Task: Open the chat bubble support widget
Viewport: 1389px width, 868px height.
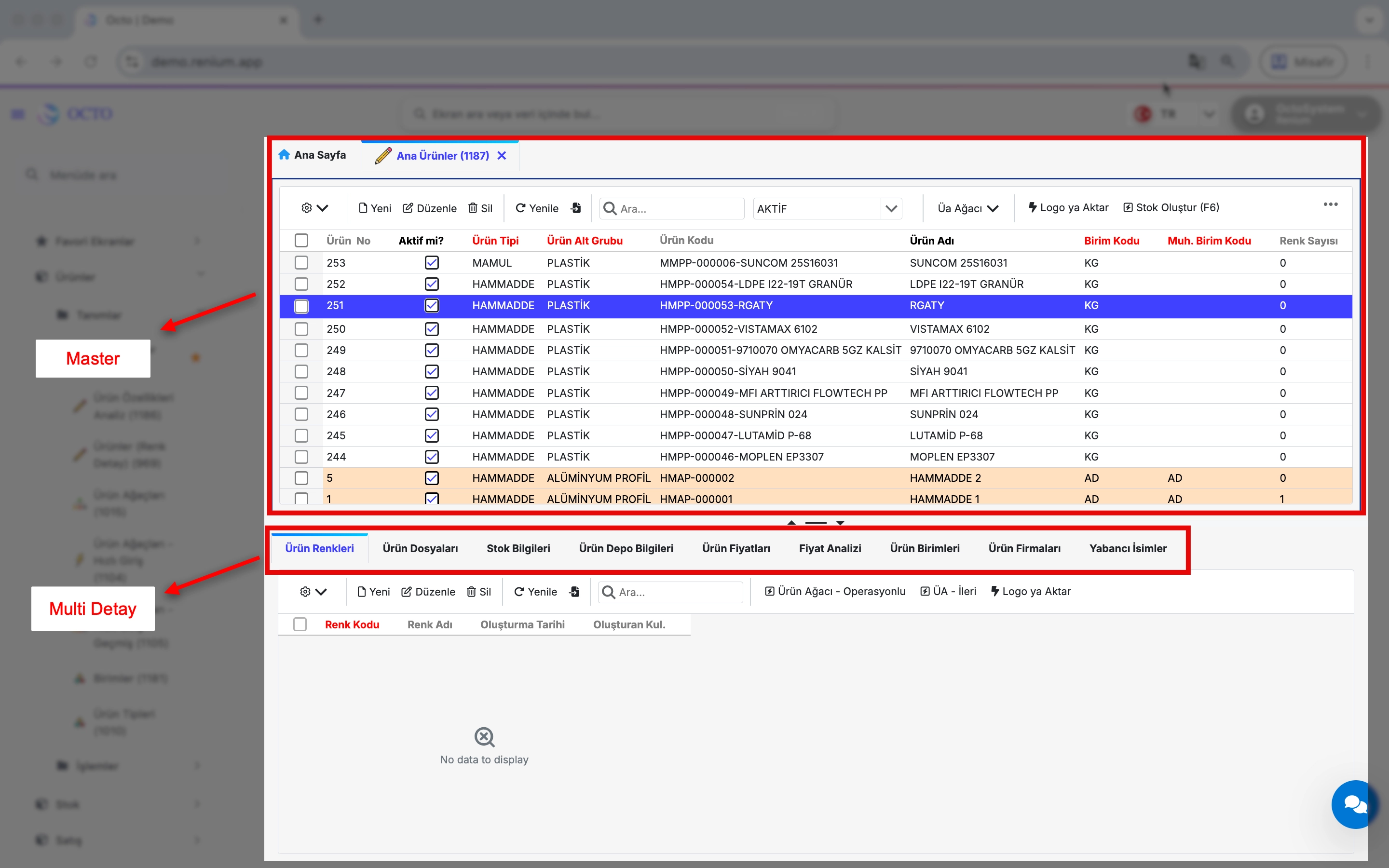Action: [1354, 804]
